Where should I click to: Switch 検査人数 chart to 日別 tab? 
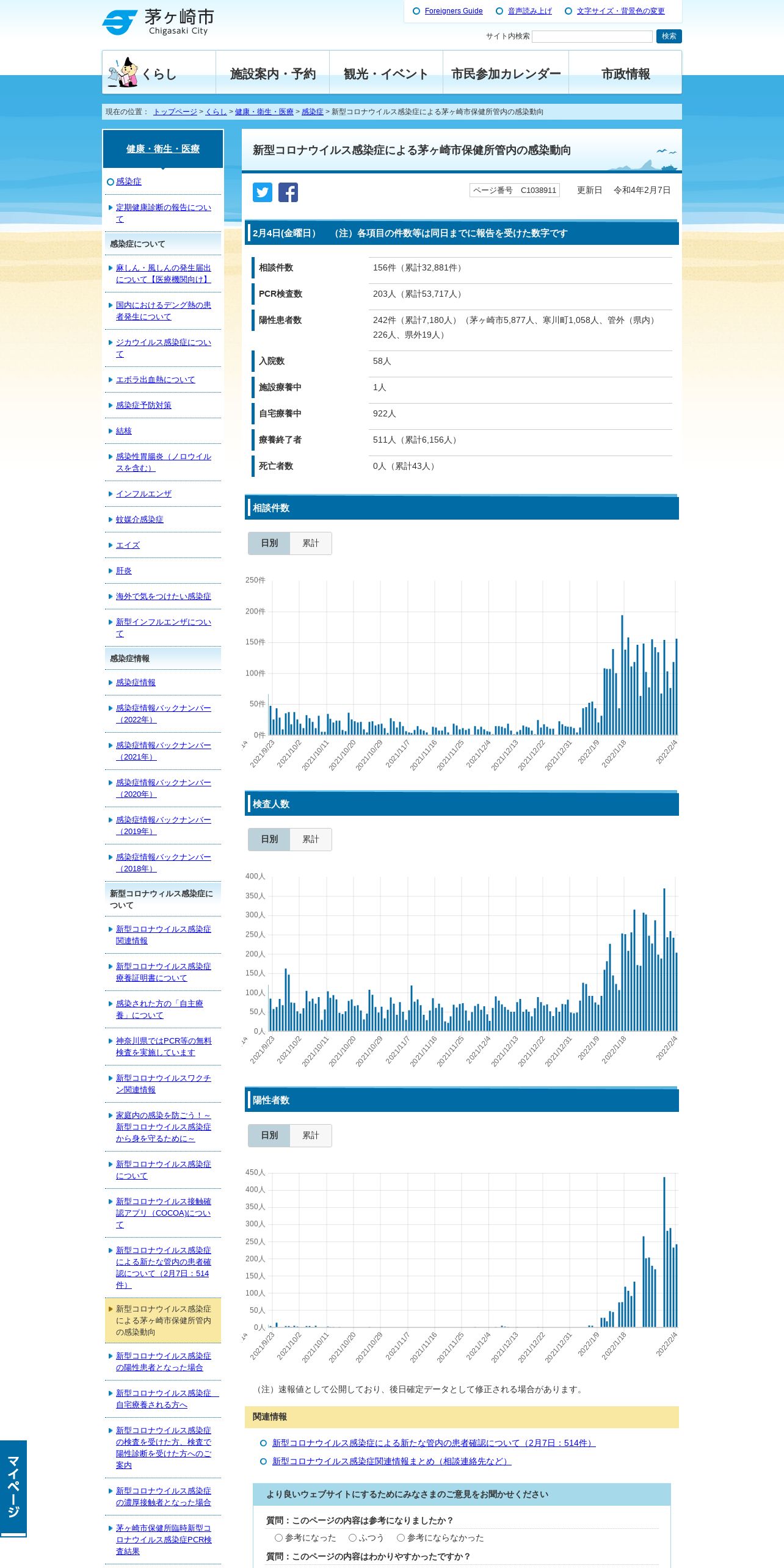click(x=269, y=839)
